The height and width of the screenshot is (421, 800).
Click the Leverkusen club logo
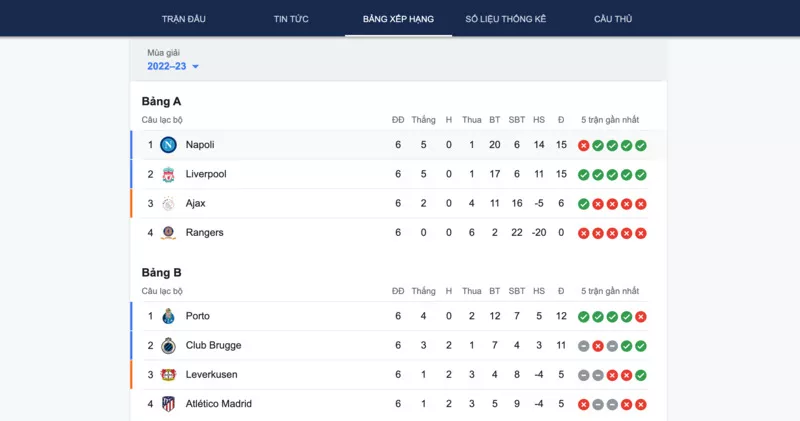168,375
